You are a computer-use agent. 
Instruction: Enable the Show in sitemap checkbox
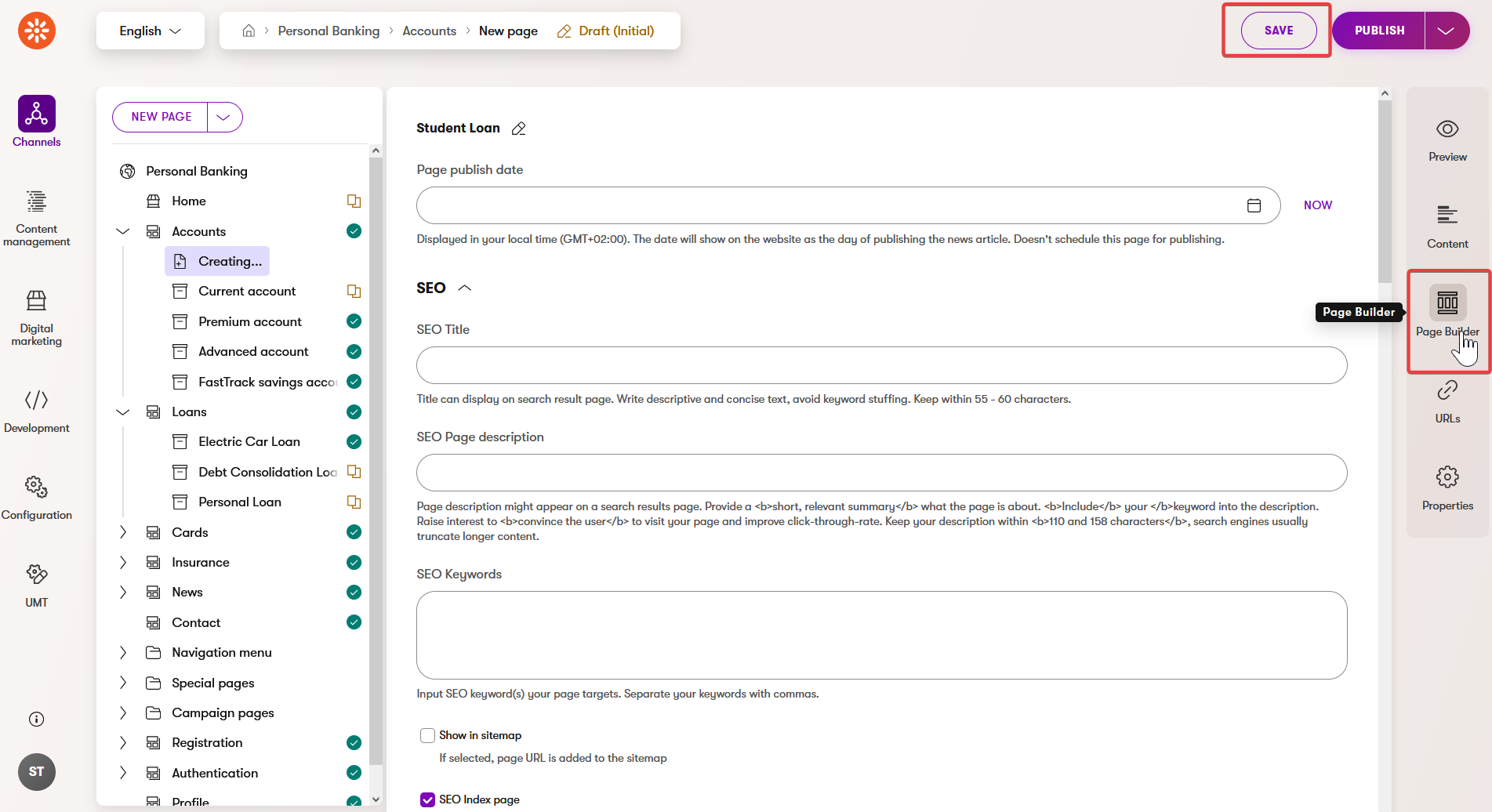click(x=427, y=735)
